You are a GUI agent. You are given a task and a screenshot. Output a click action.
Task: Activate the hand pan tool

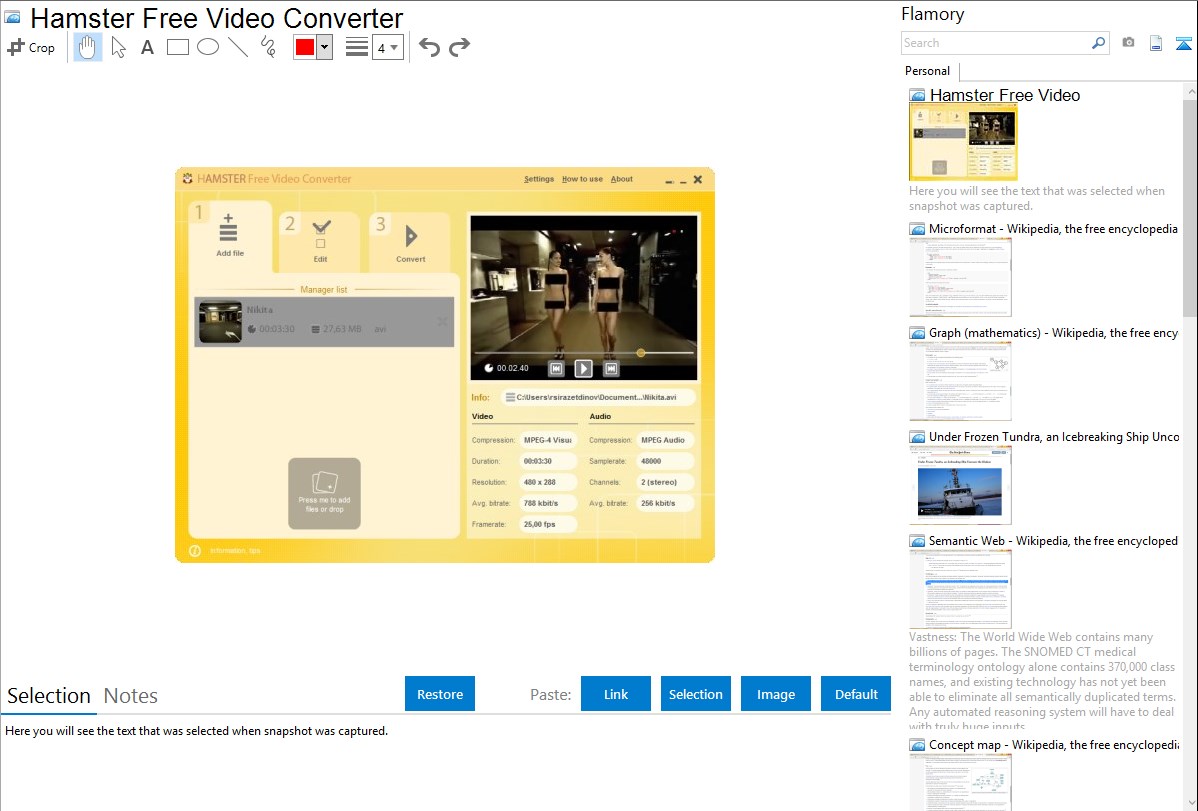click(88, 47)
